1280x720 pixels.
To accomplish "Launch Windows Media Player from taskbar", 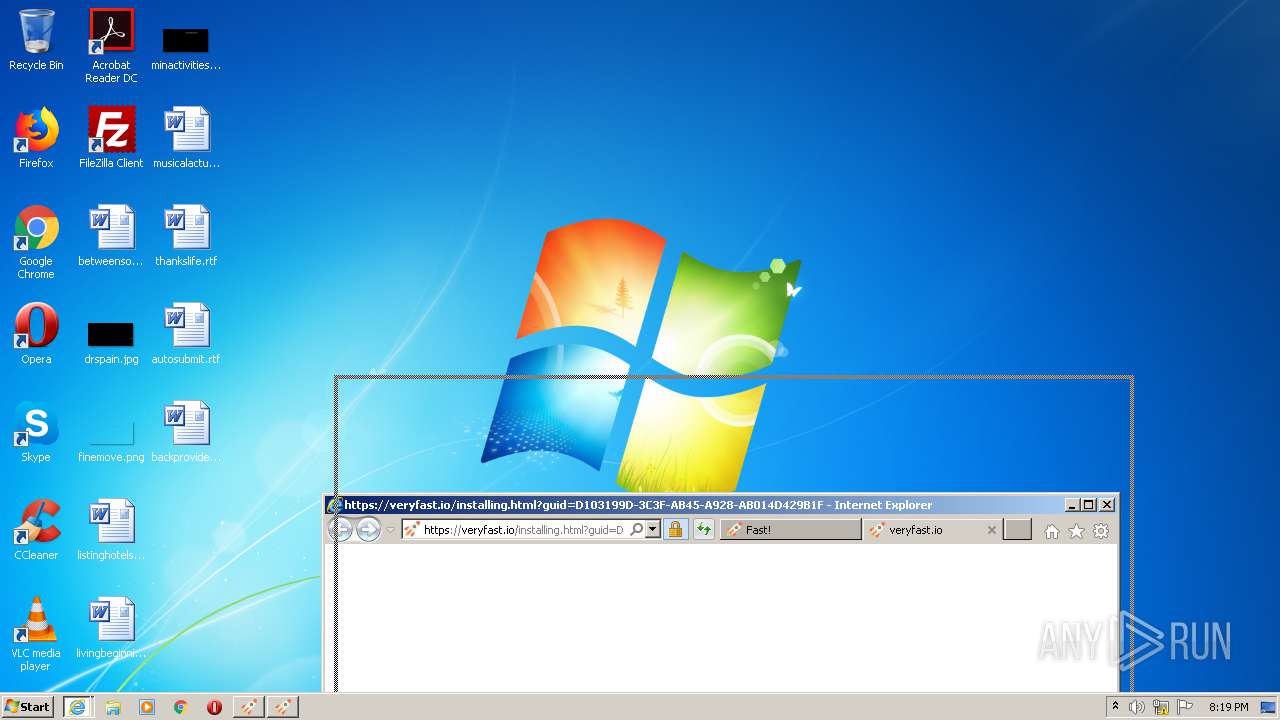I will tap(147, 707).
